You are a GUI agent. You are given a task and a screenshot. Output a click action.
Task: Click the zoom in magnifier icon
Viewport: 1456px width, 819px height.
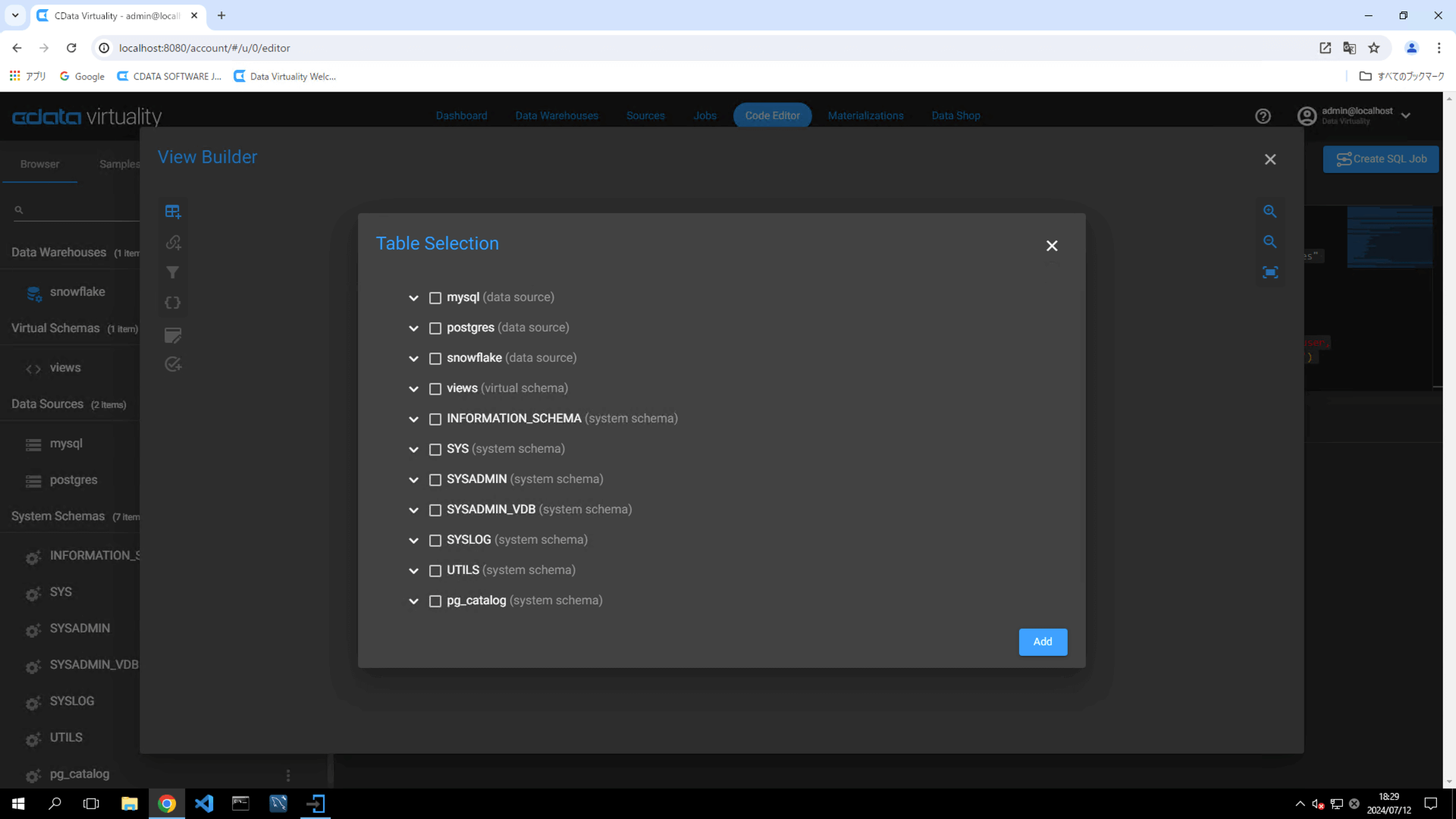coord(1270,212)
